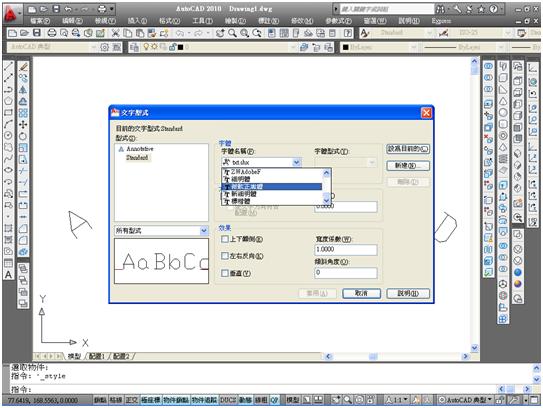Click the dialog Help (說明) button
543x408 pixels.
point(408,293)
